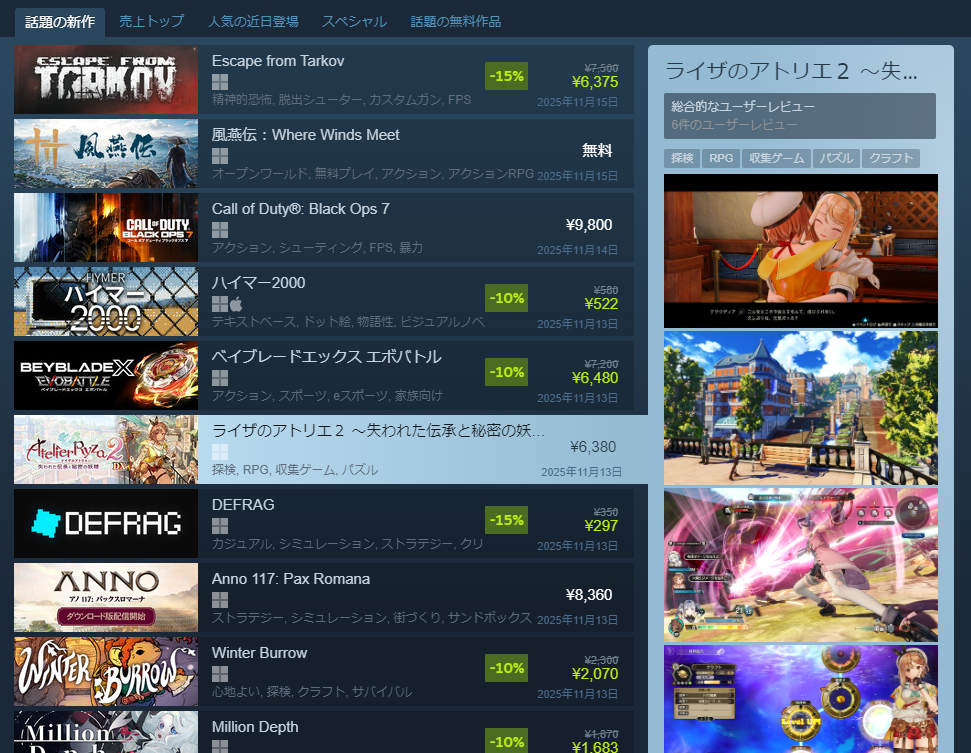
Task: Select the スペシャル tab
Action: coord(354,22)
